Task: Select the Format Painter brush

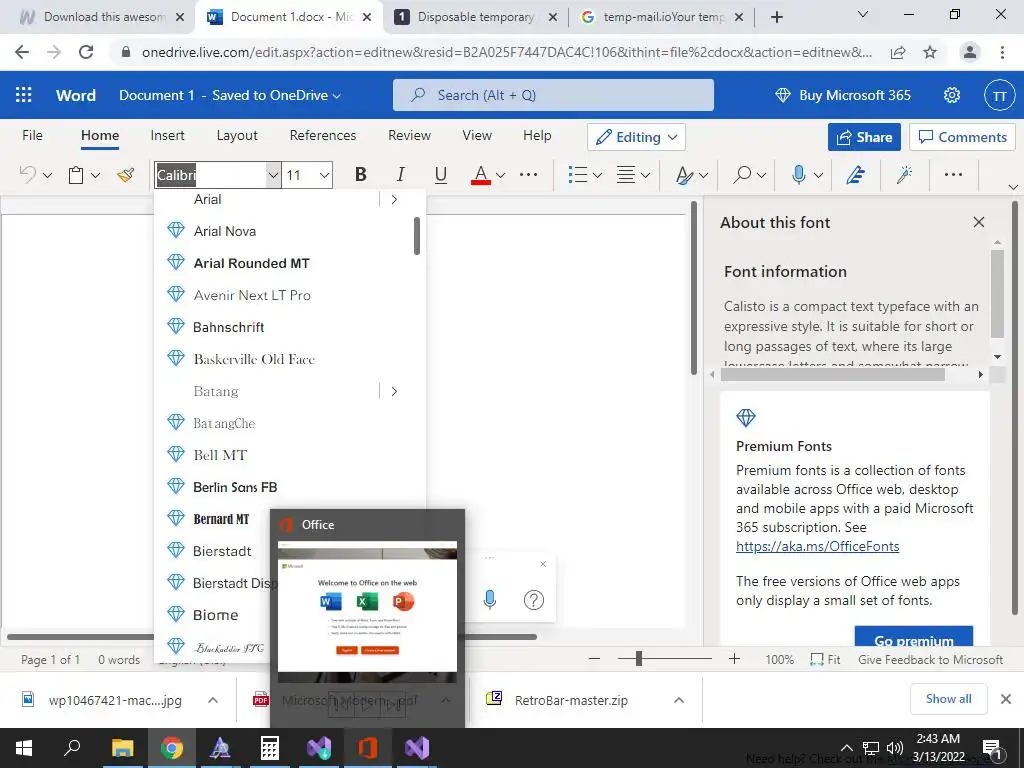Action: [125, 174]
